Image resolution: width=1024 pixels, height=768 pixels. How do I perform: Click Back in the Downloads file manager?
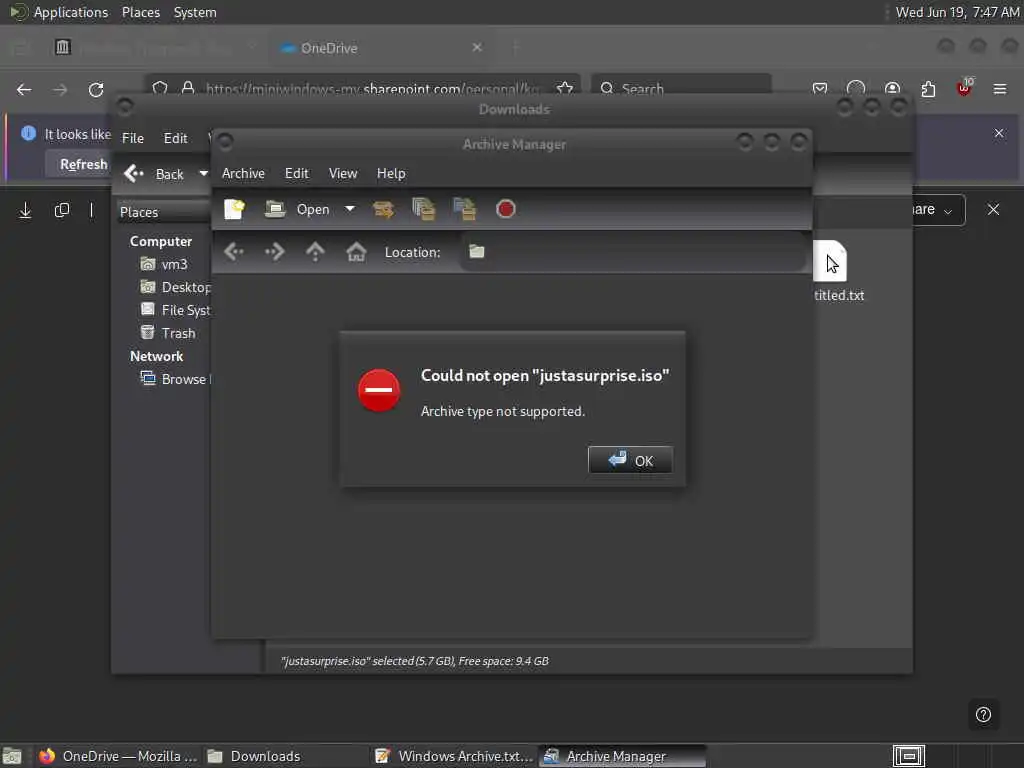(154, 174)
